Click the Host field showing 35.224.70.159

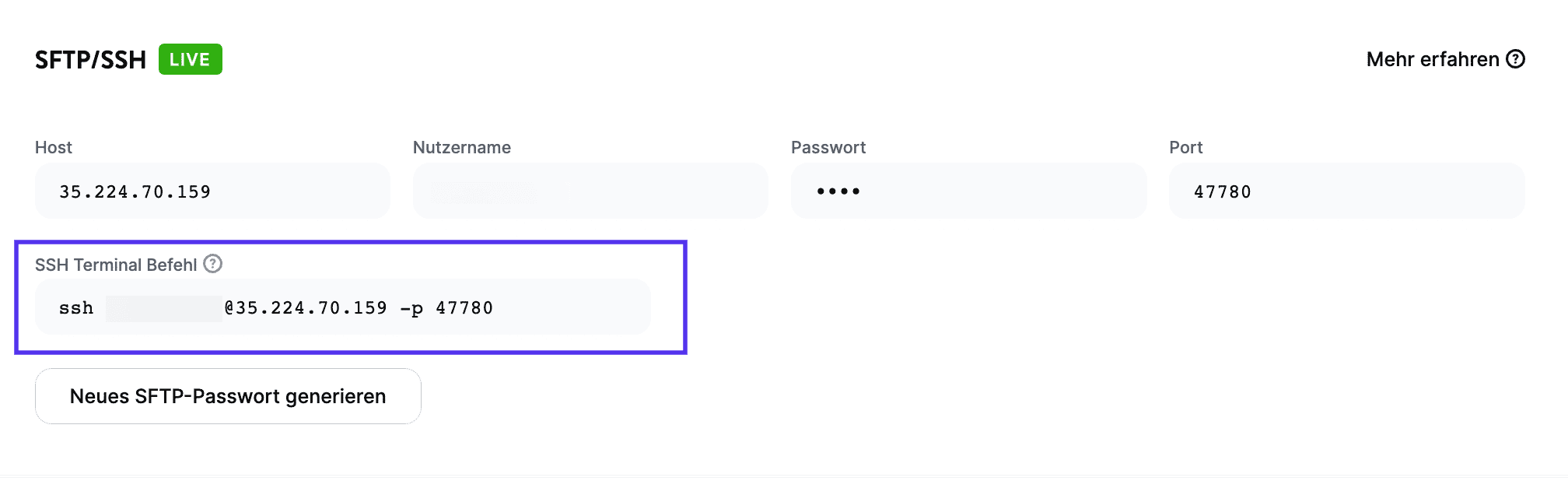(x=212, y=191)
